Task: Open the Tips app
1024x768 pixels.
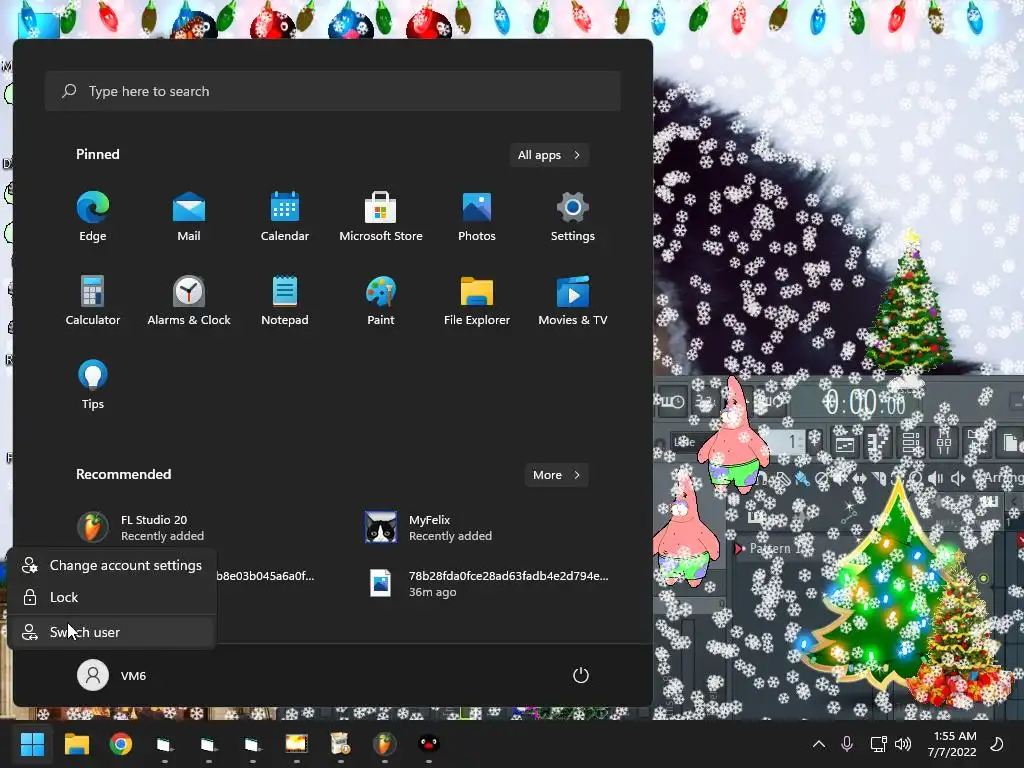Action: pos(93,385)
